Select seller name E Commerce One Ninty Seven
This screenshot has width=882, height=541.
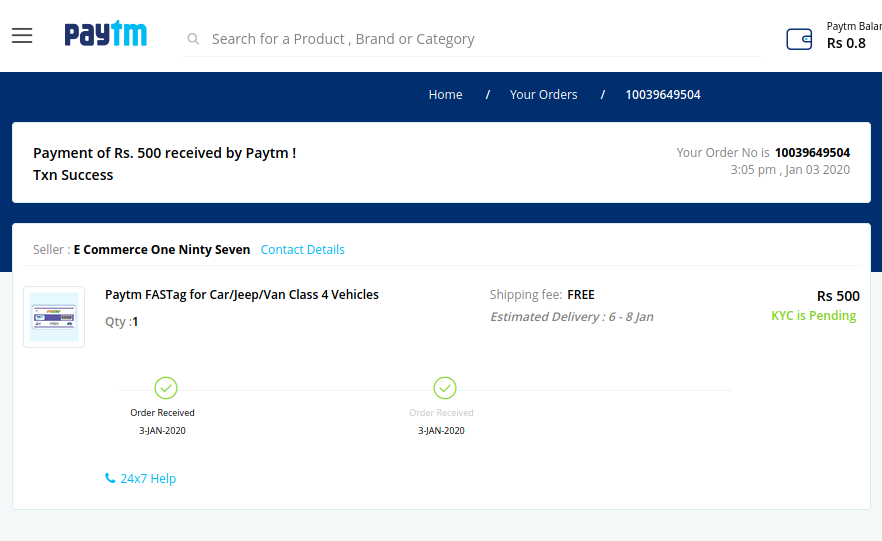(x=162, y=250)
